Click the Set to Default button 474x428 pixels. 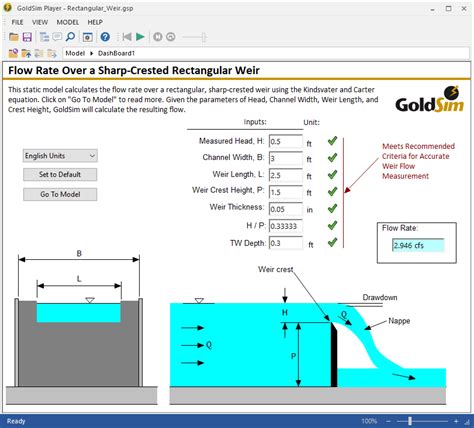point(60,174)
